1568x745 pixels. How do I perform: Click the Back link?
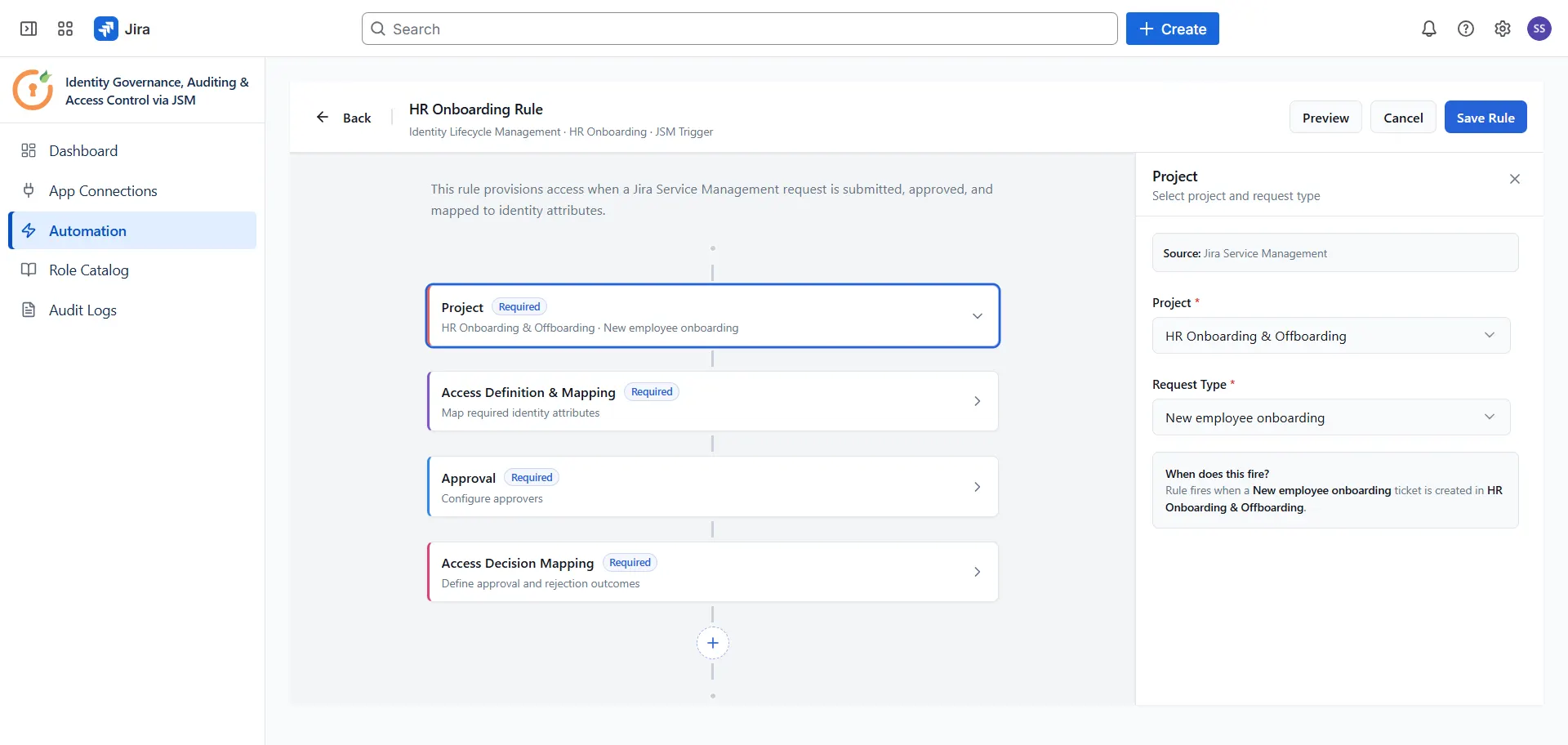[357, 118]
